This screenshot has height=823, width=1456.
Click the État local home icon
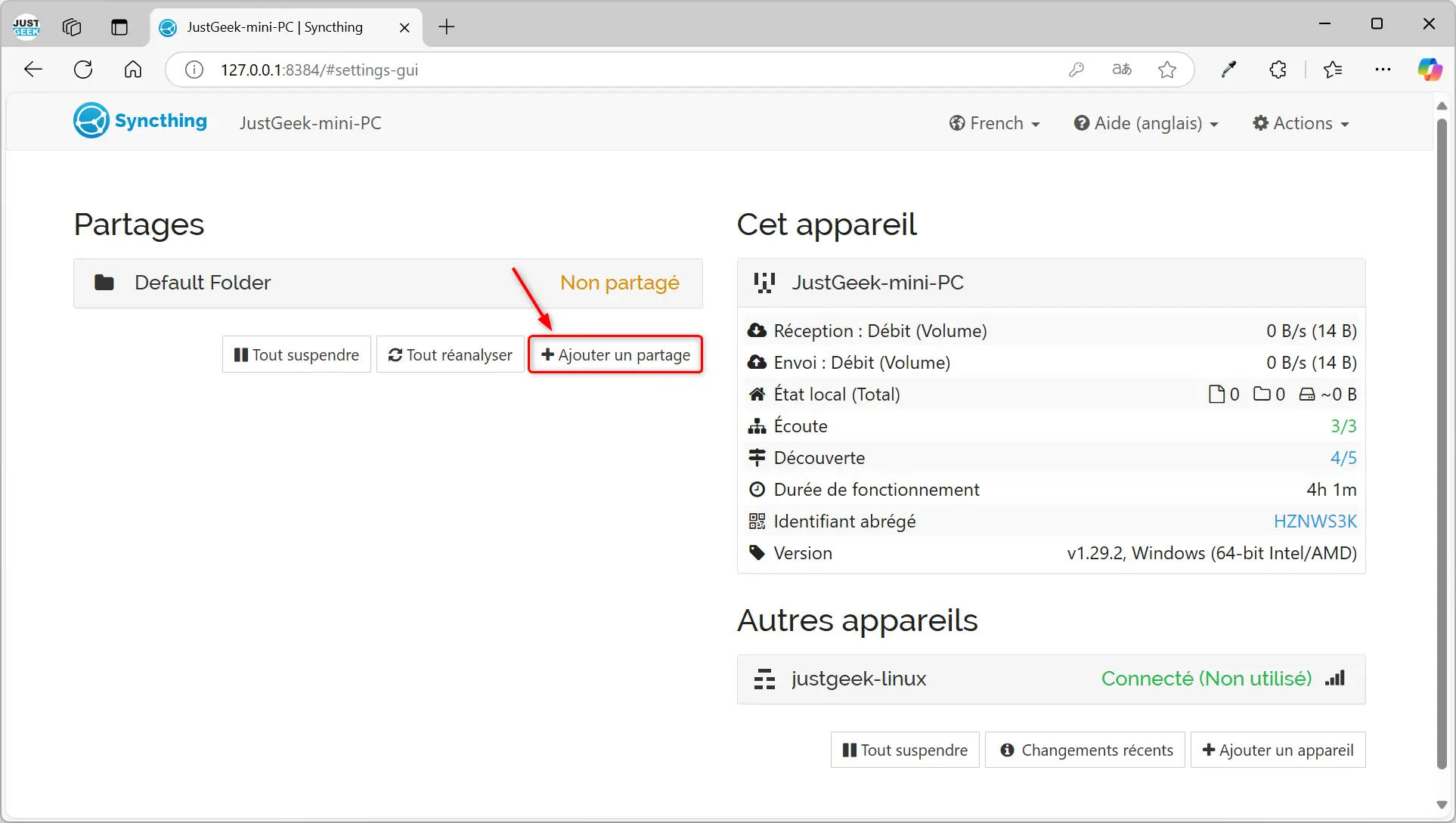click(x=757, y=394)
